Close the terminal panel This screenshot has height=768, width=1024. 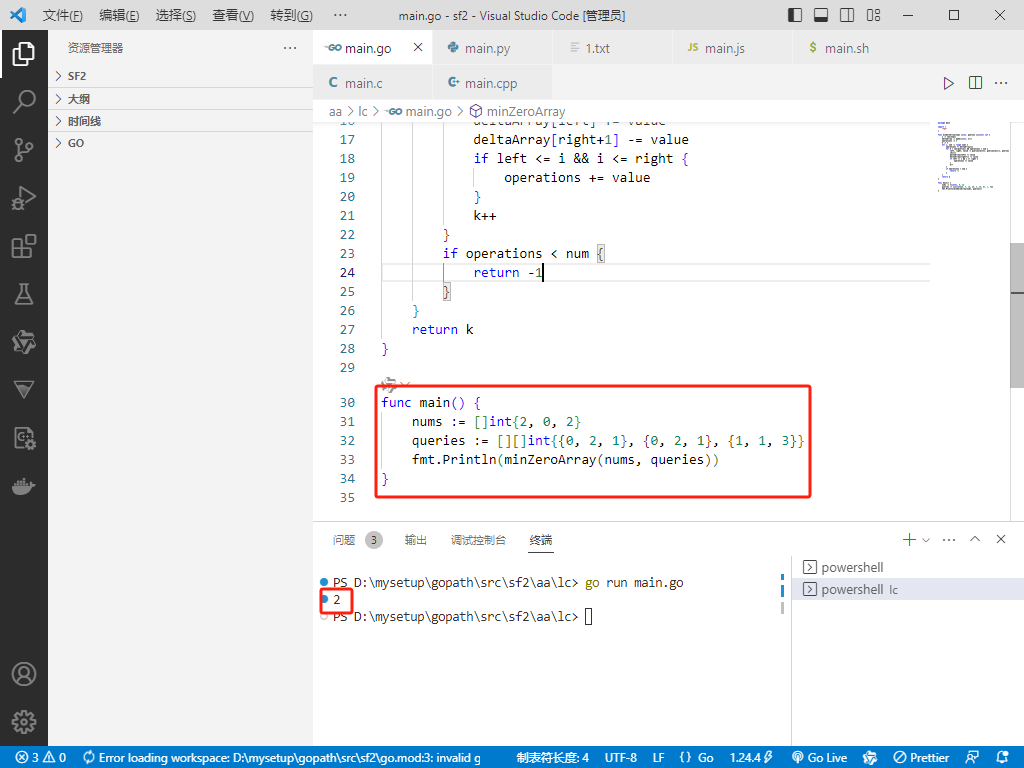1000,539
